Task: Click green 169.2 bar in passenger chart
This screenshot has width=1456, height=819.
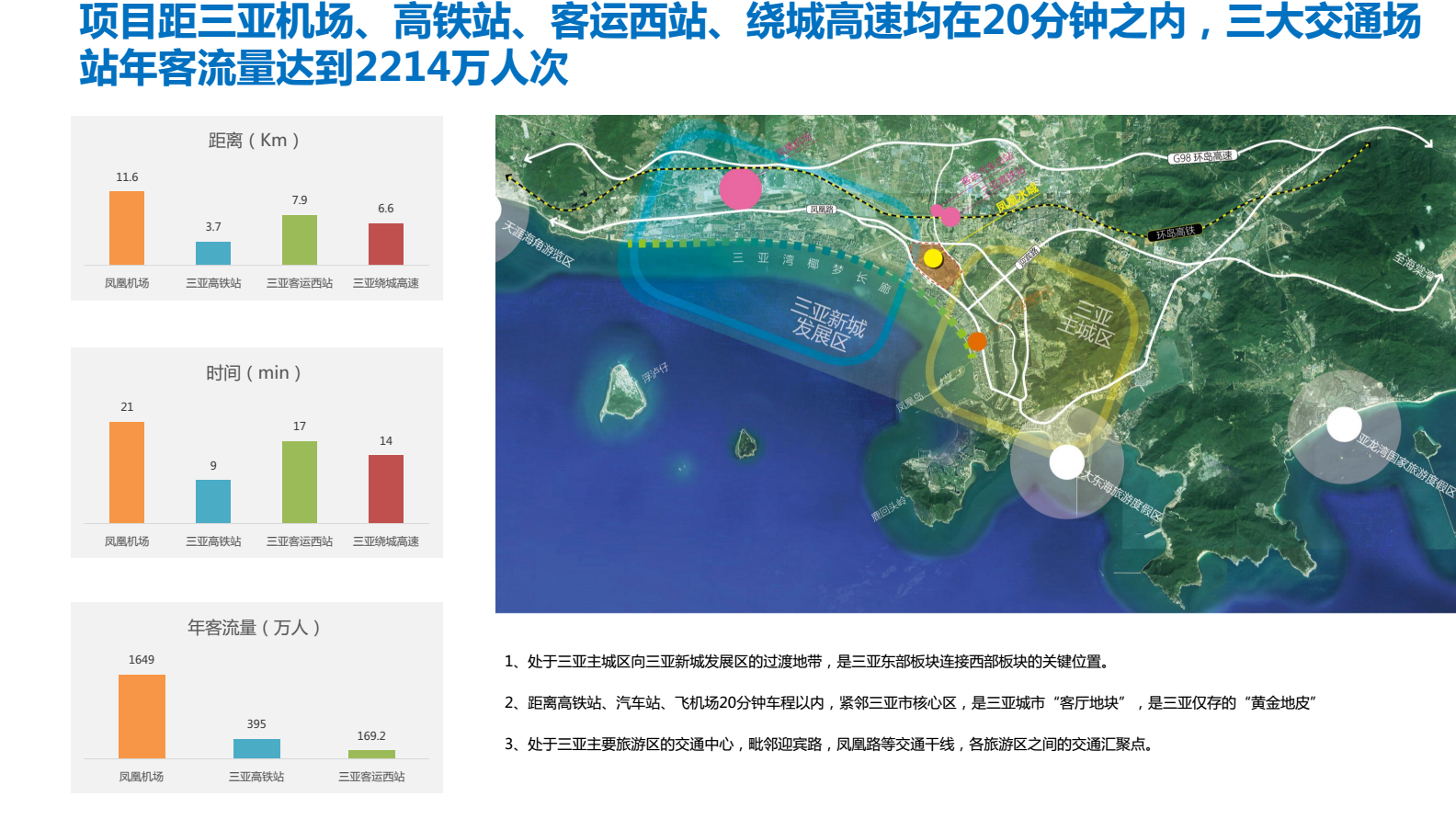Action: point(371,754)
